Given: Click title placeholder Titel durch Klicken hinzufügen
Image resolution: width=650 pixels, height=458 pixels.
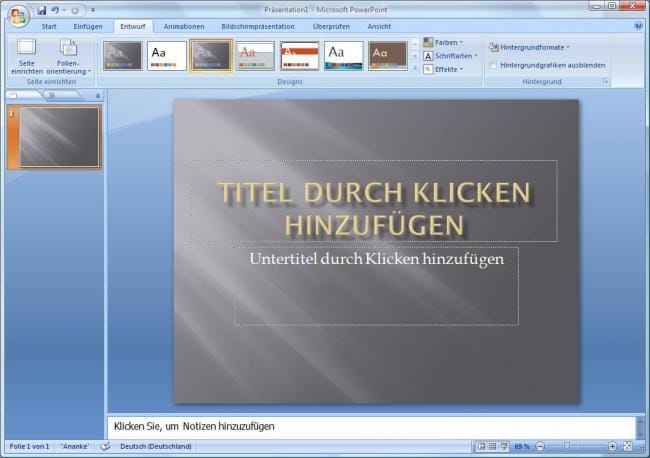Looking at the screenshot, I should coord(374,201).
